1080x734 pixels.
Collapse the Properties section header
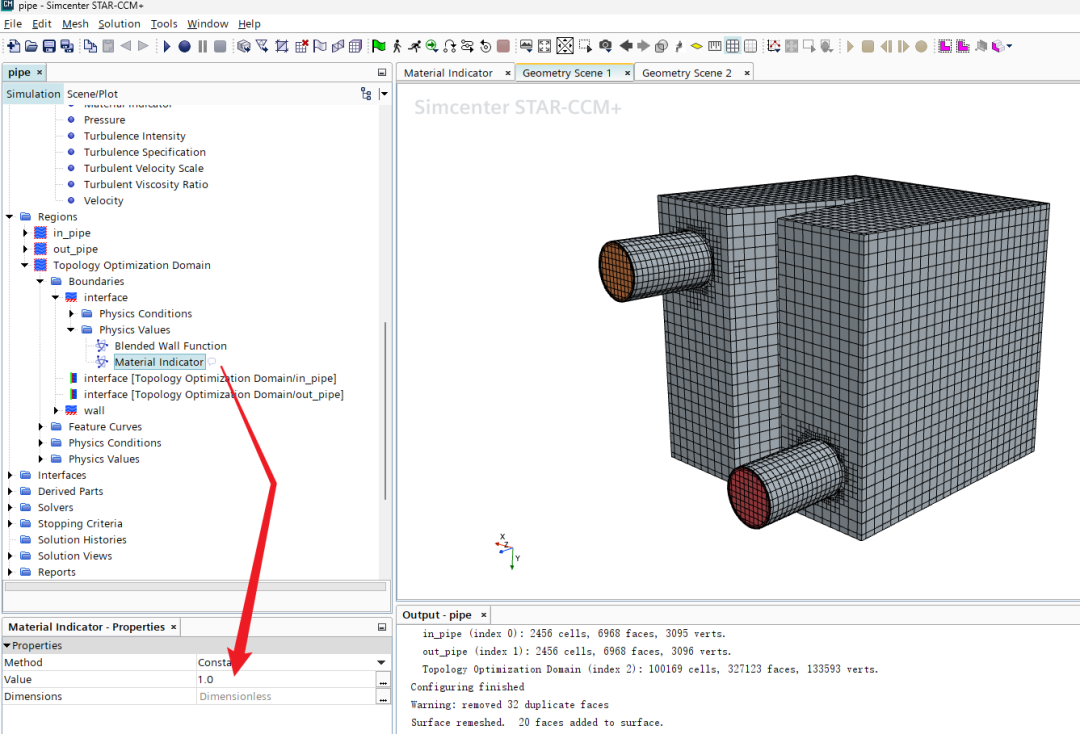click(7, 645)
